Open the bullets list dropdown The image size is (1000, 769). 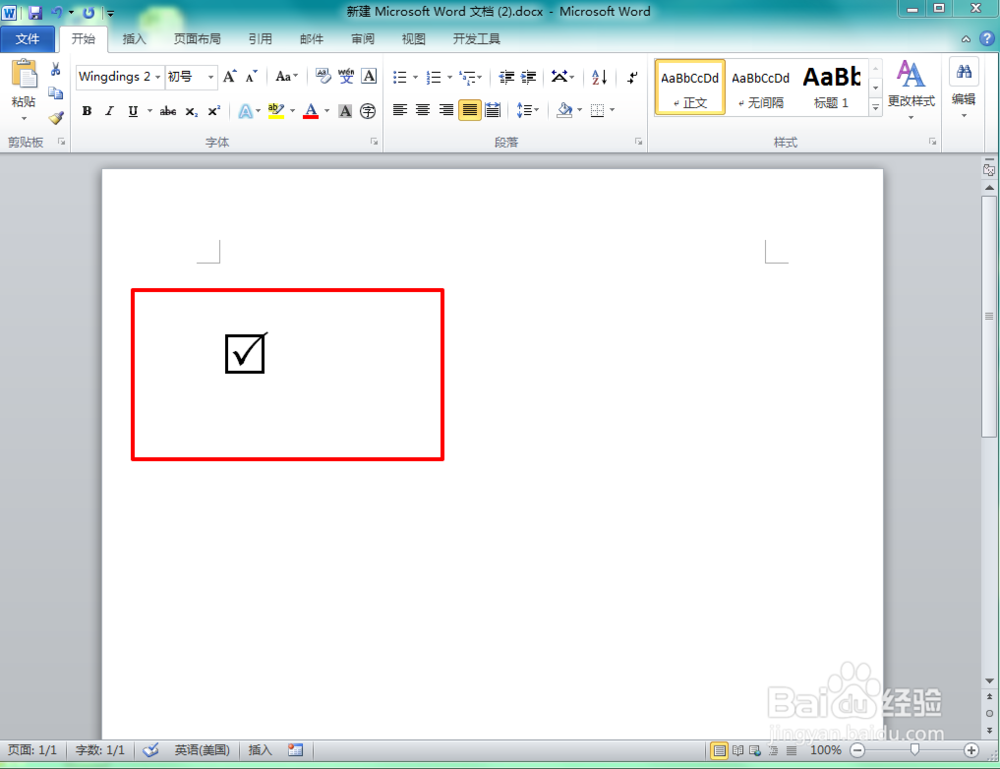[415, 77]
